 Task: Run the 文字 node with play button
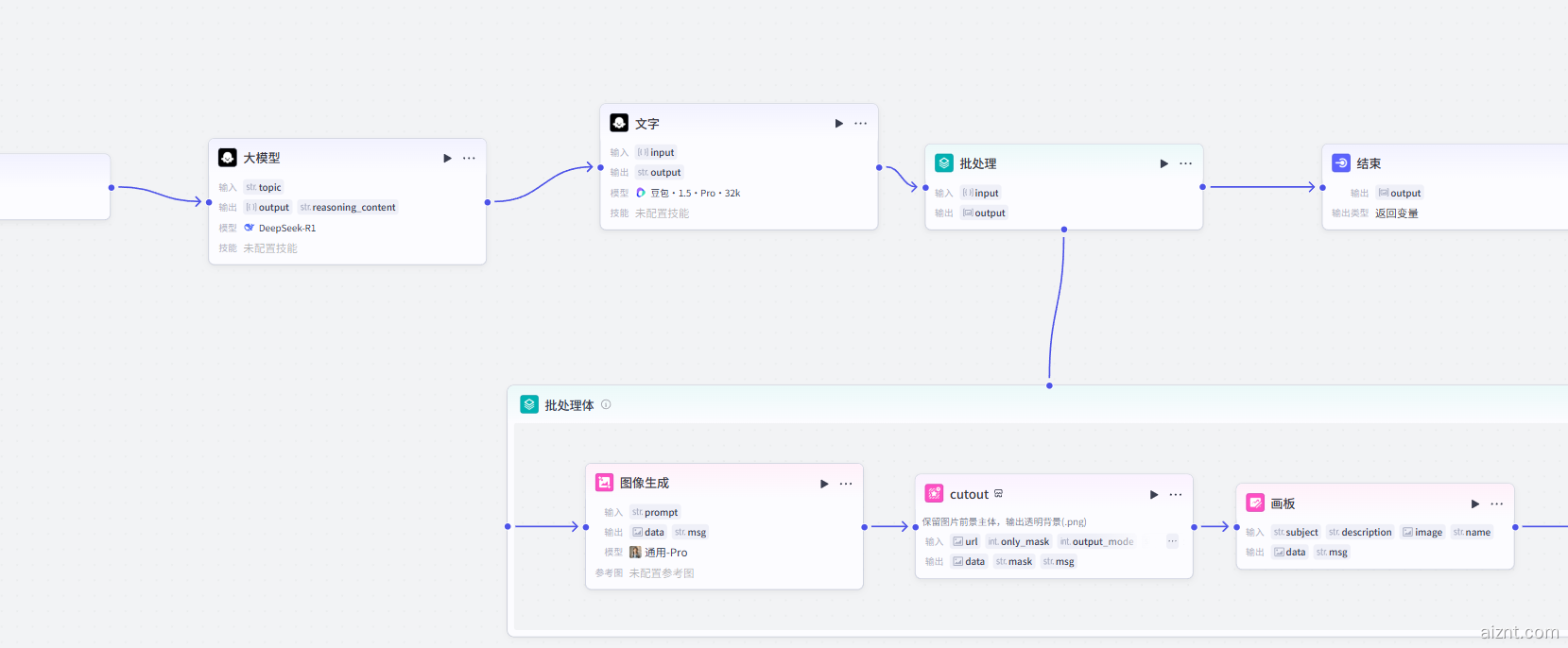[839, 124]
